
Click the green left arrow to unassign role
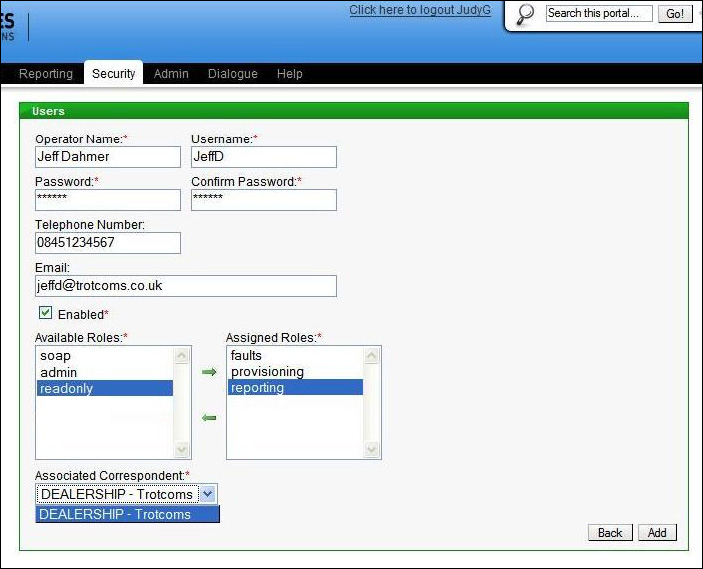[208, 418]
